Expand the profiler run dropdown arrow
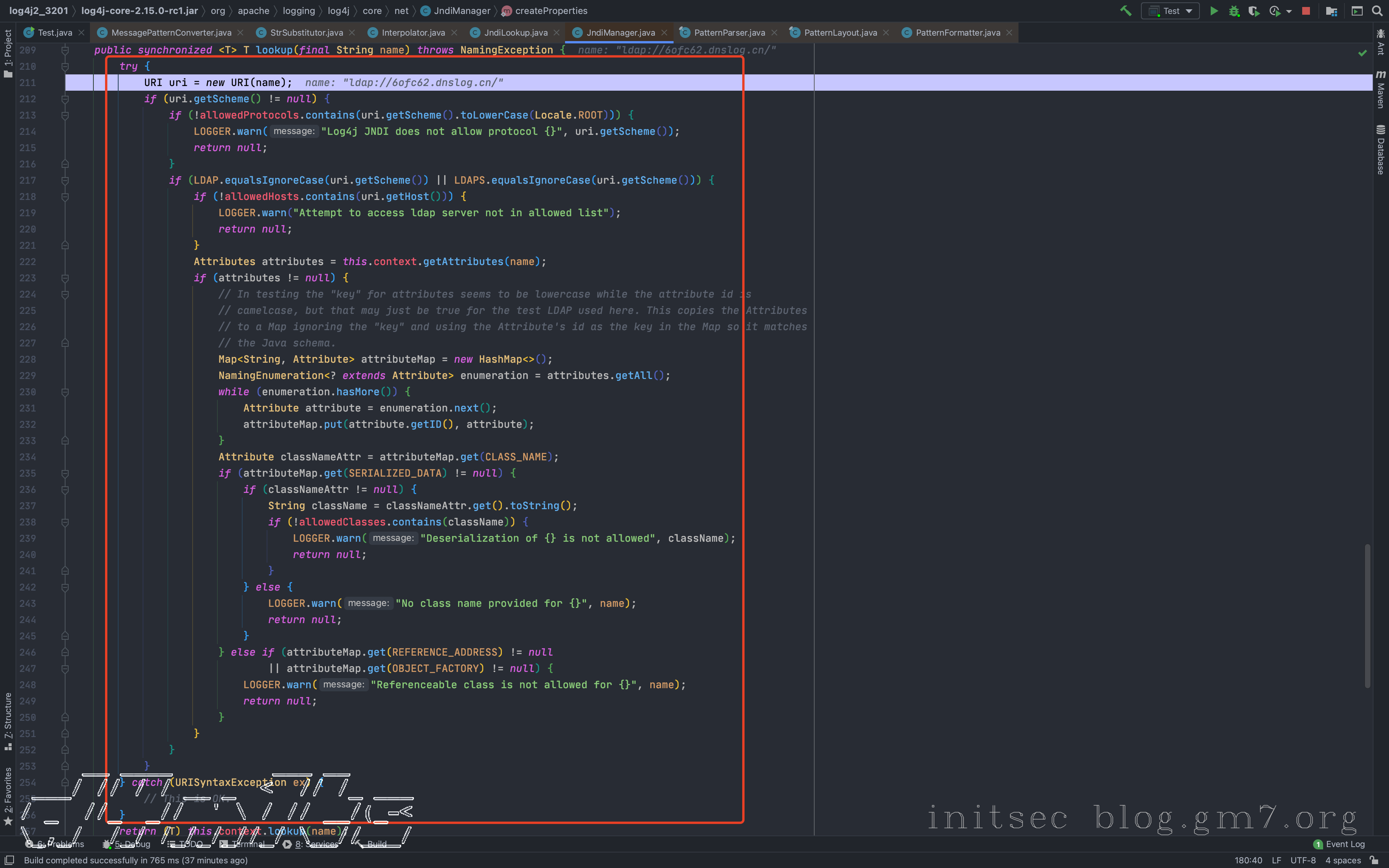 point(1289,11)
